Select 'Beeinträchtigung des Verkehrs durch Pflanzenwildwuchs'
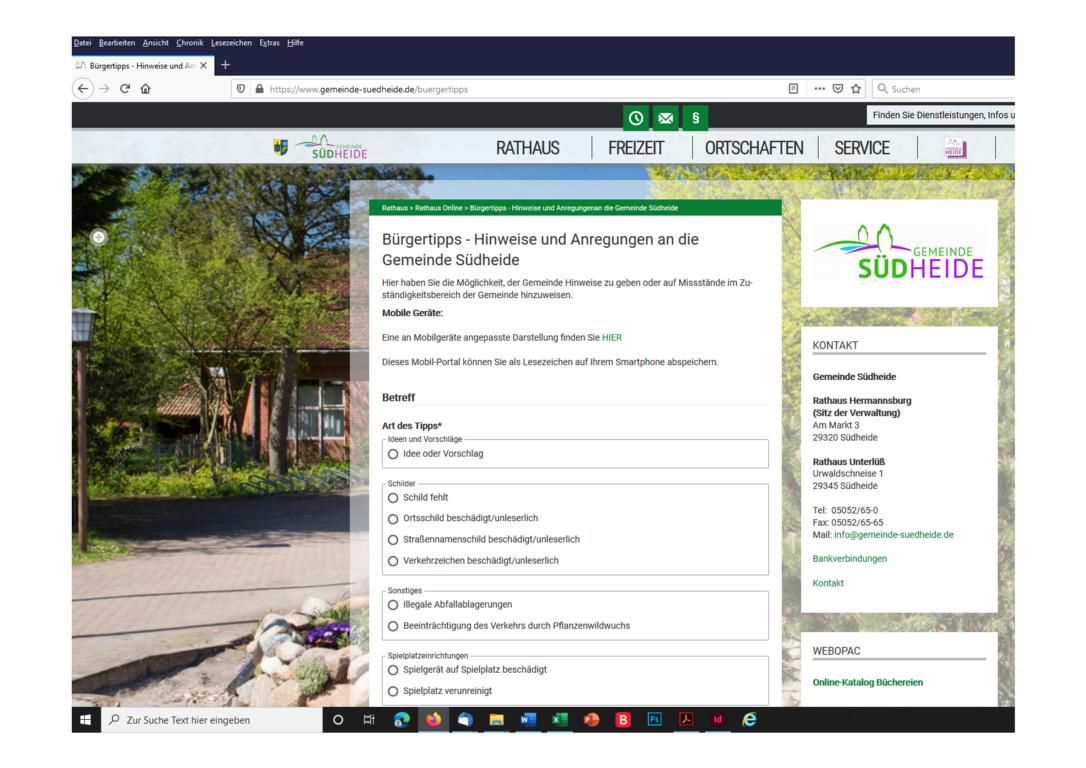The width and height of the screenshot is (1086, 768). (x=393, y=626)
